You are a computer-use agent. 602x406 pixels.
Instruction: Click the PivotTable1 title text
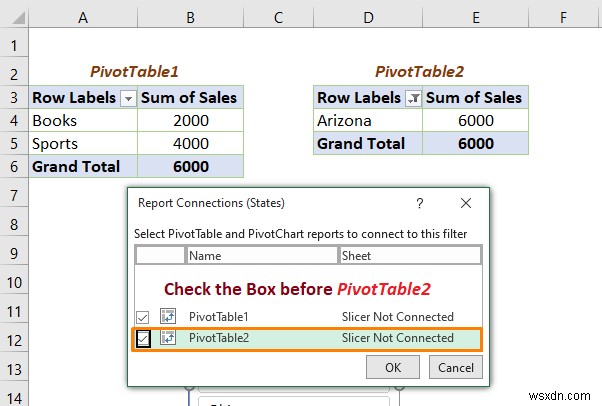click(x=134, y=71)
